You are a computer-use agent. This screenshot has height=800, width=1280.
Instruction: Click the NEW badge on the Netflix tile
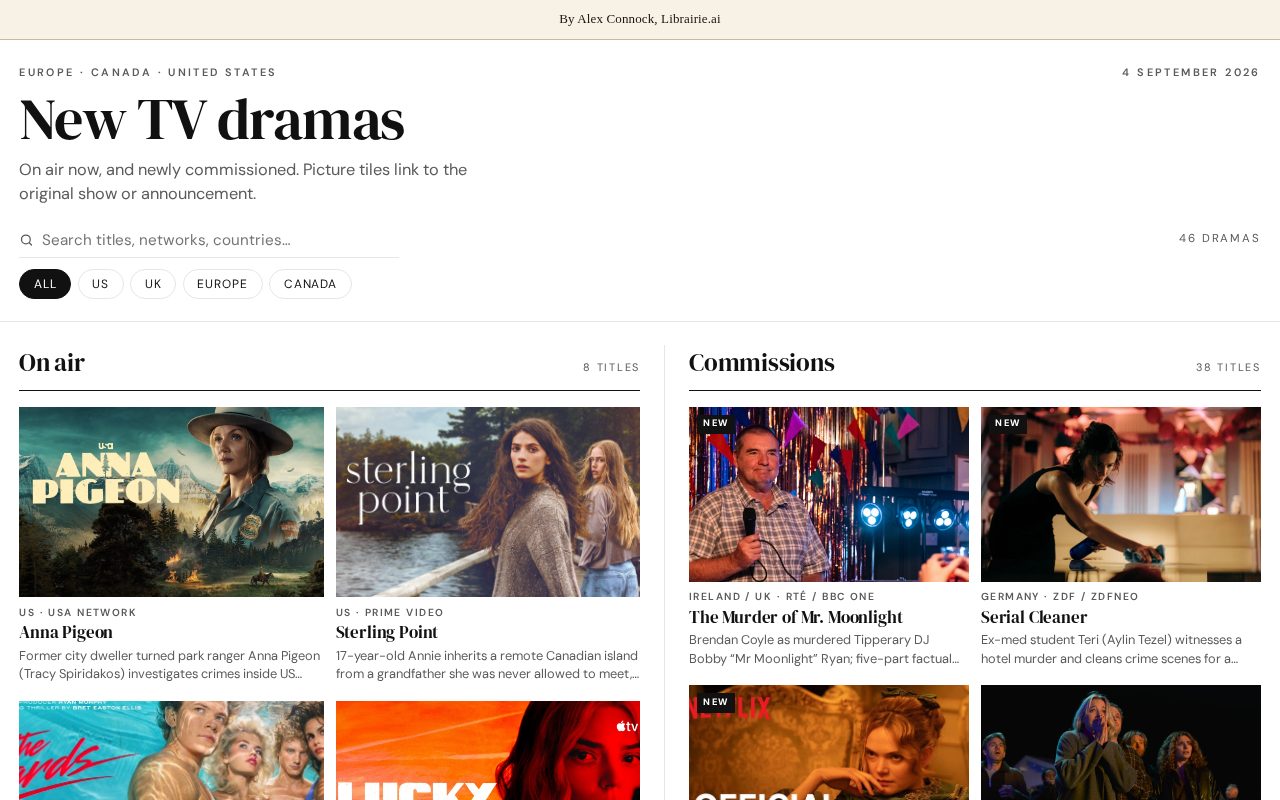tap(716, 702)
